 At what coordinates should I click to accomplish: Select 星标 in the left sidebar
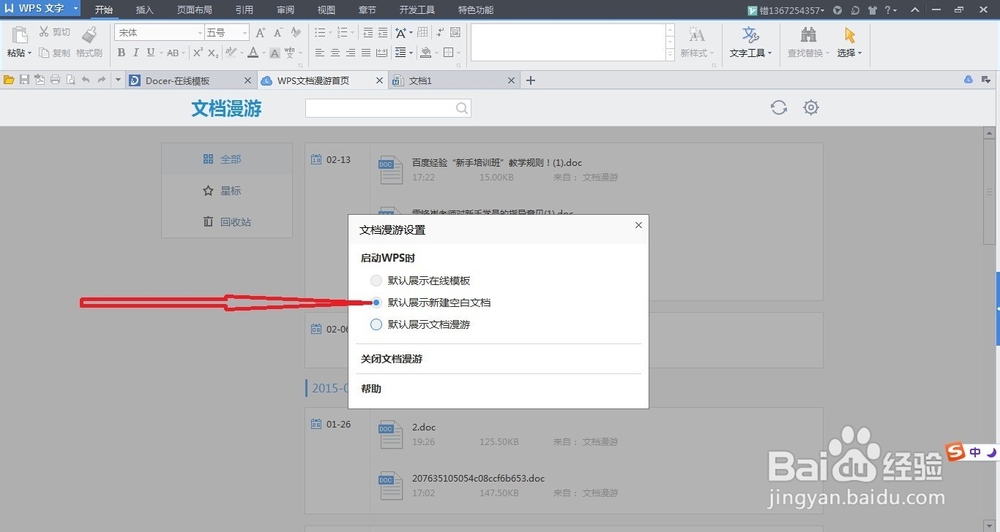tap(227, 191)
